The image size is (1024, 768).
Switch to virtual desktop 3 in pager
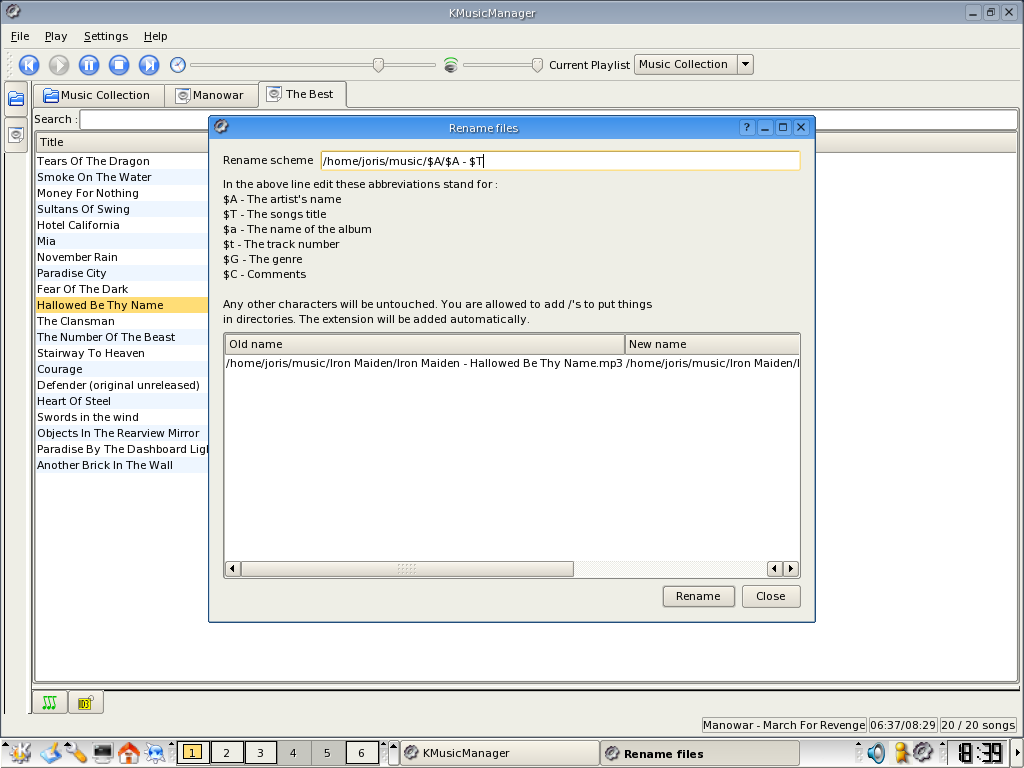[x=260, y=753]
